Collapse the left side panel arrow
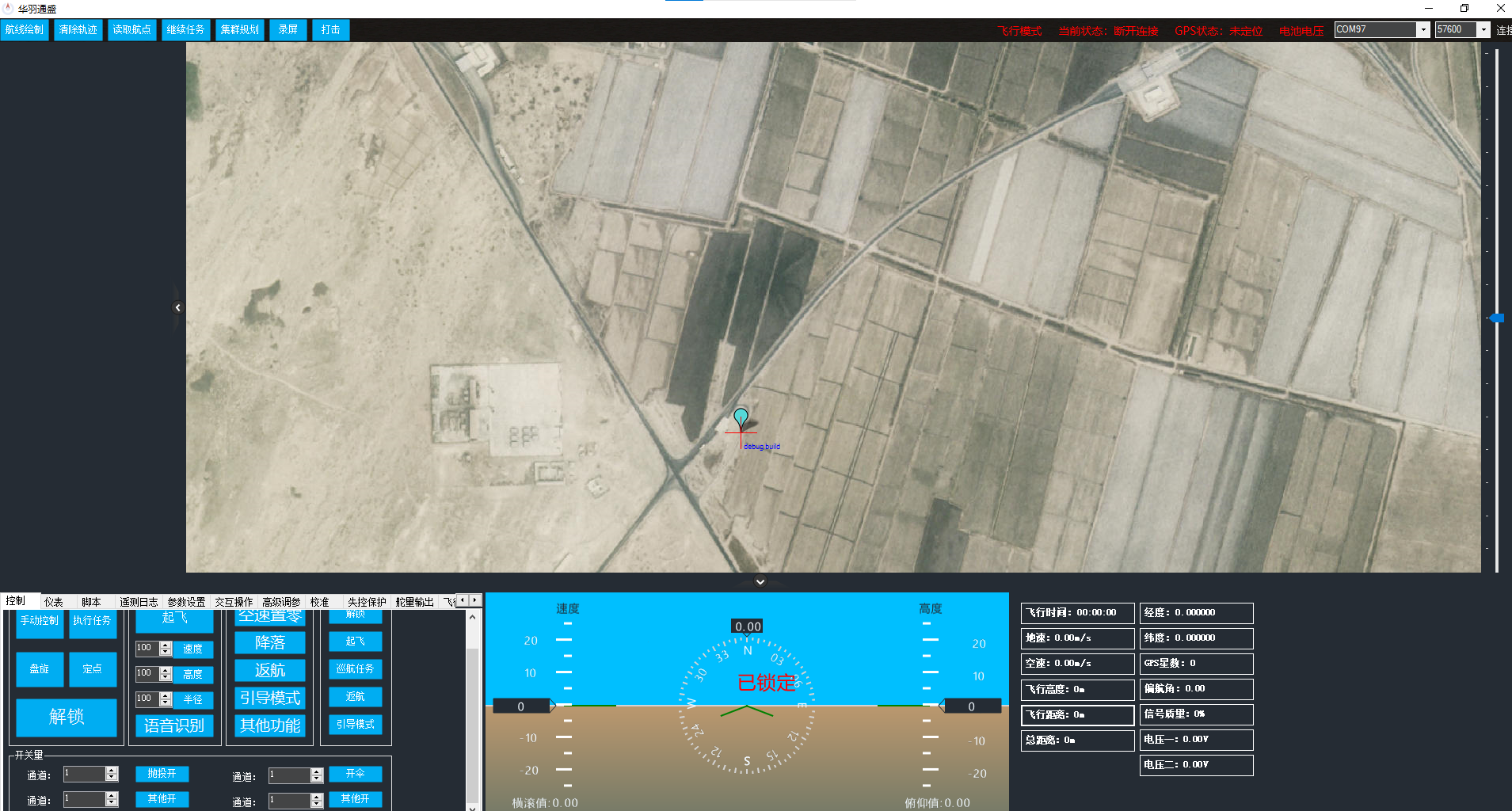 click(177, 307)
